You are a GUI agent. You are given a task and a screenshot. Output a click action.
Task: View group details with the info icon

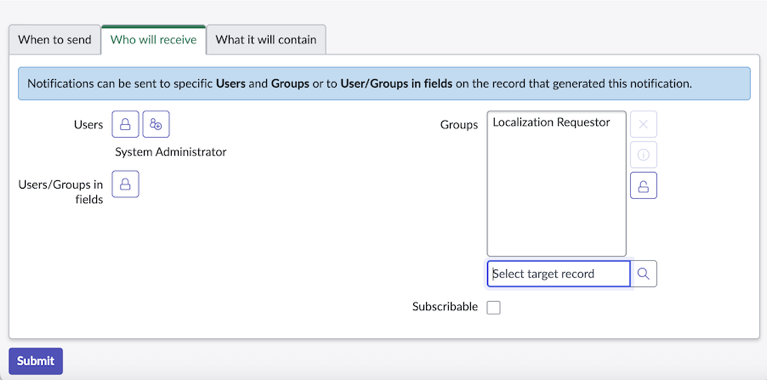click(x=643, y=155)
